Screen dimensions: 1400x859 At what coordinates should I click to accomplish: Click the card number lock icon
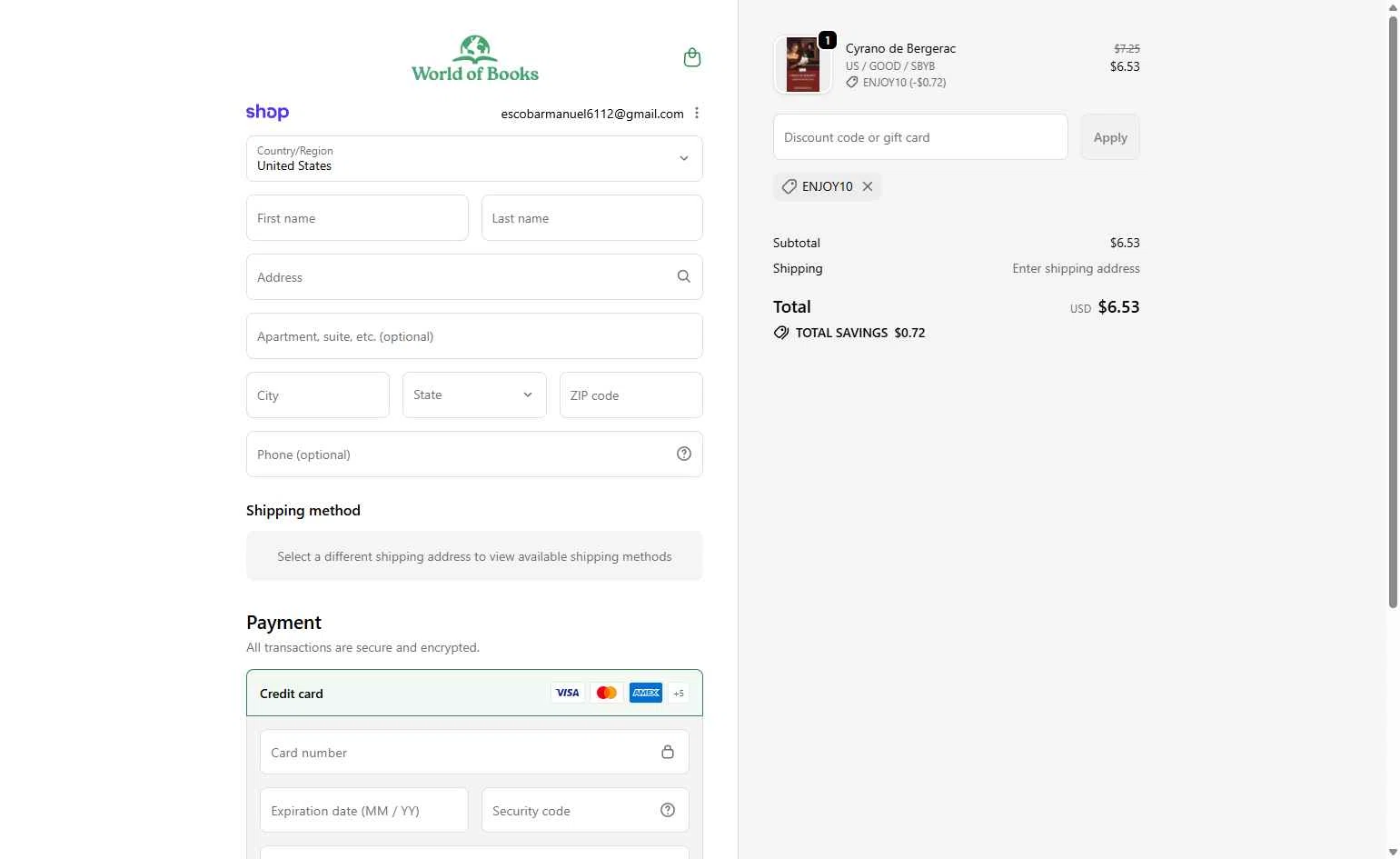668,752
